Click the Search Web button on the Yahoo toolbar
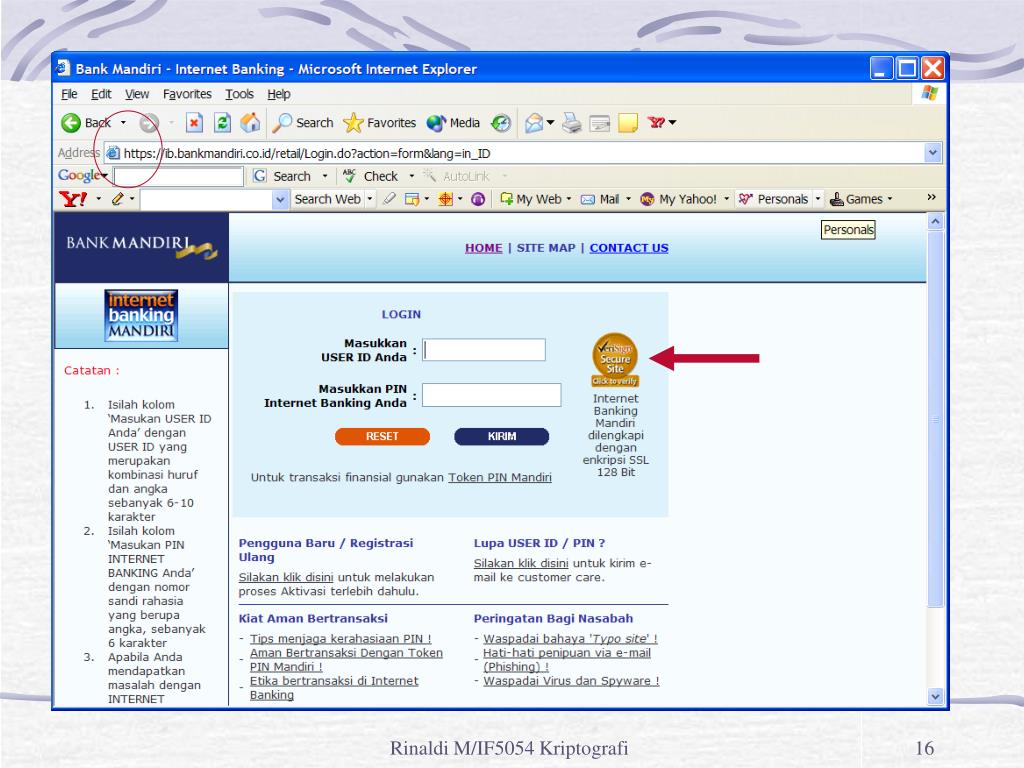 (327, 199)
